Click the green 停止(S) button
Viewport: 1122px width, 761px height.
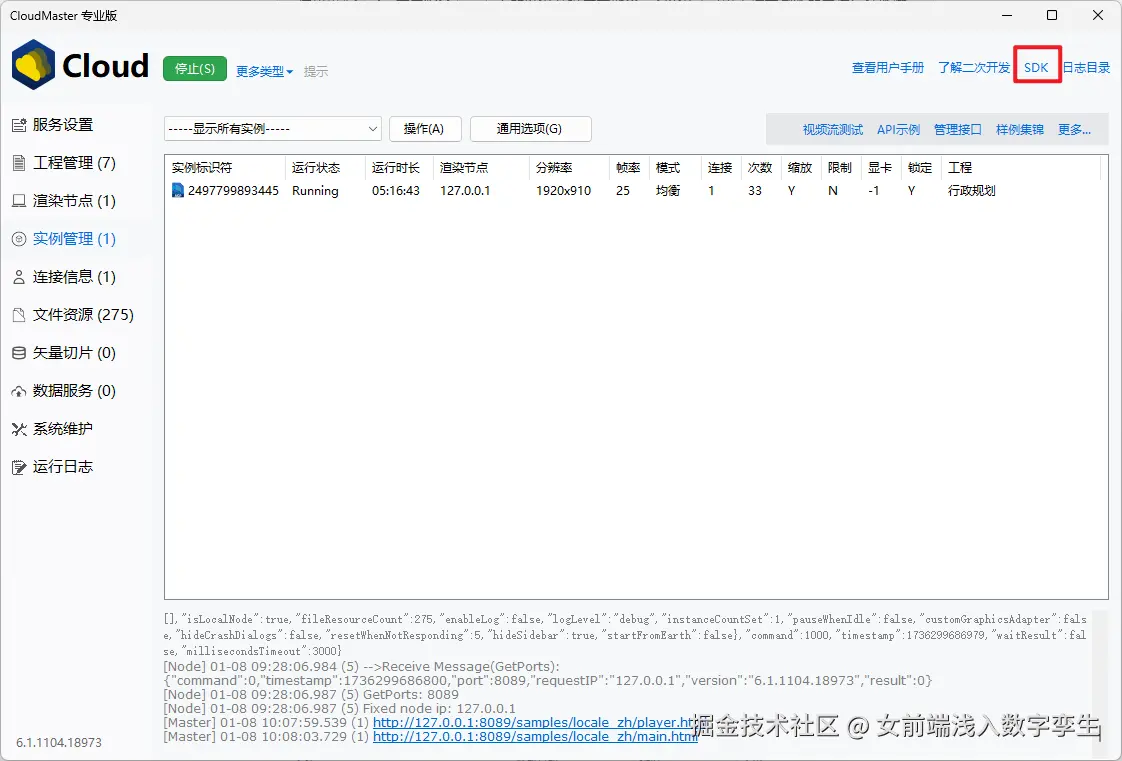click(195, 69)
